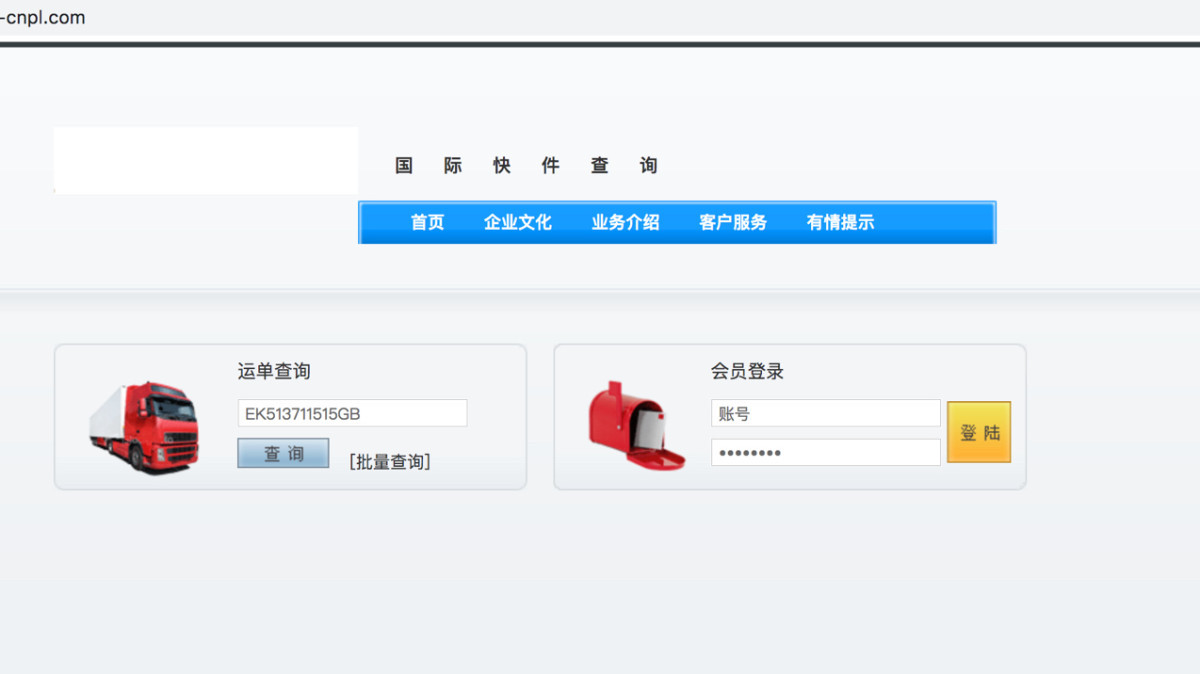Open the 企业文化 navigation item
The image size is (1200, 674).
(518, 222)
